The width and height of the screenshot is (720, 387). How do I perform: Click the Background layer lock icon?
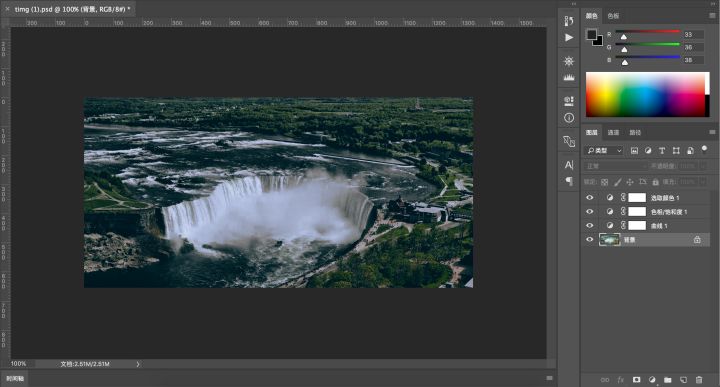pos(697,240)
